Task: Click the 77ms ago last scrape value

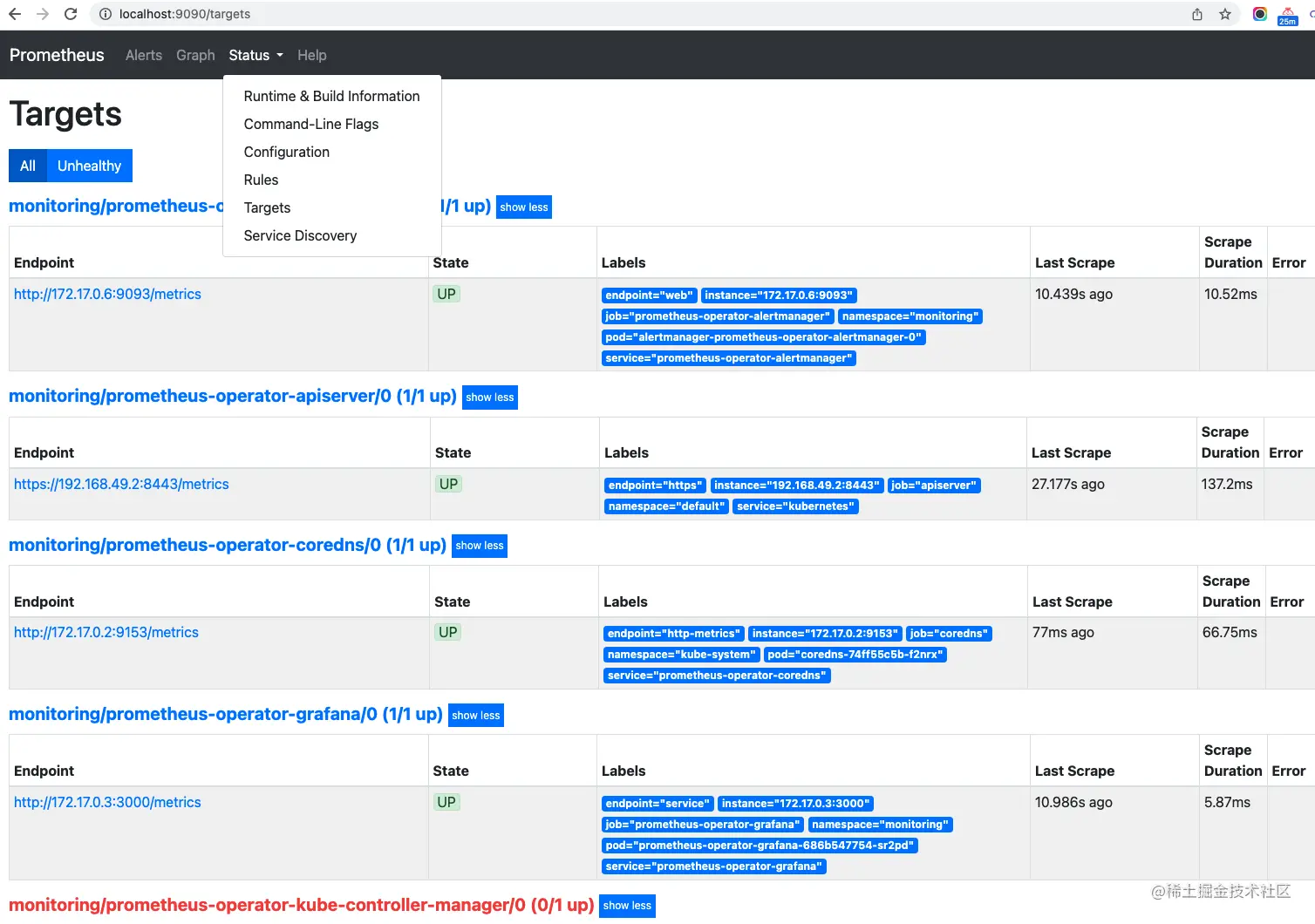Action: [x=1063, y=632]
